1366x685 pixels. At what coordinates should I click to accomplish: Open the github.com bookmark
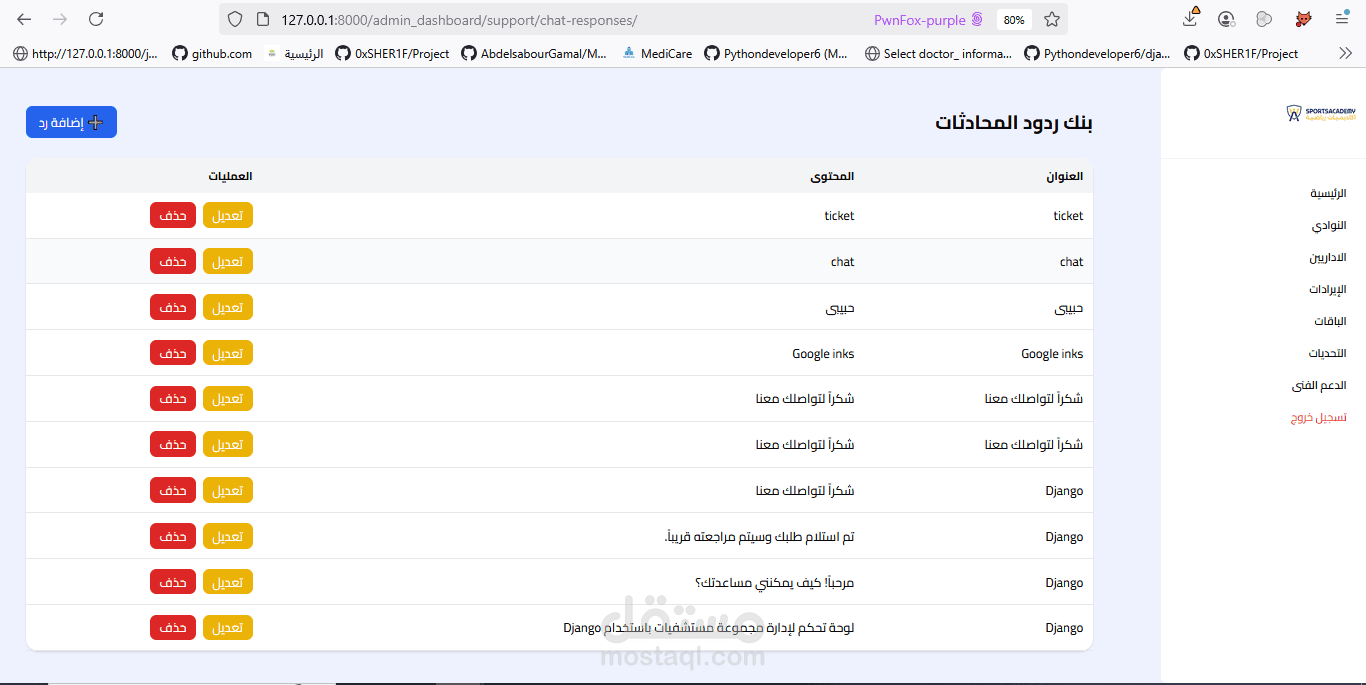(x=212, y=54)
